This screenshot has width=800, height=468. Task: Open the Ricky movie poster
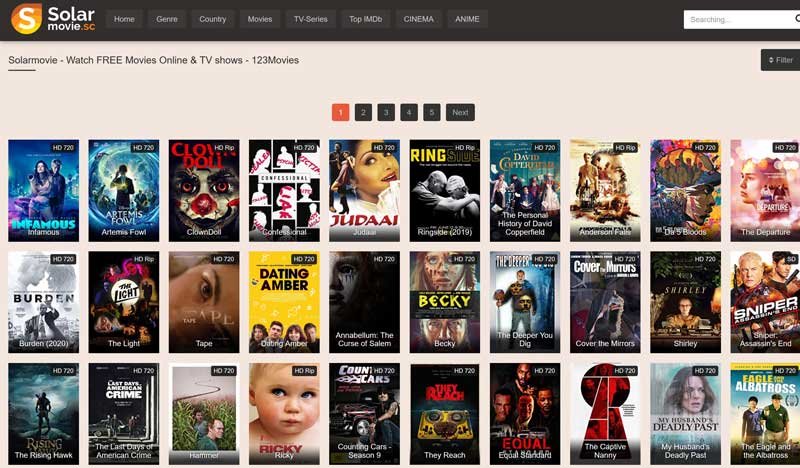(284, 414)
